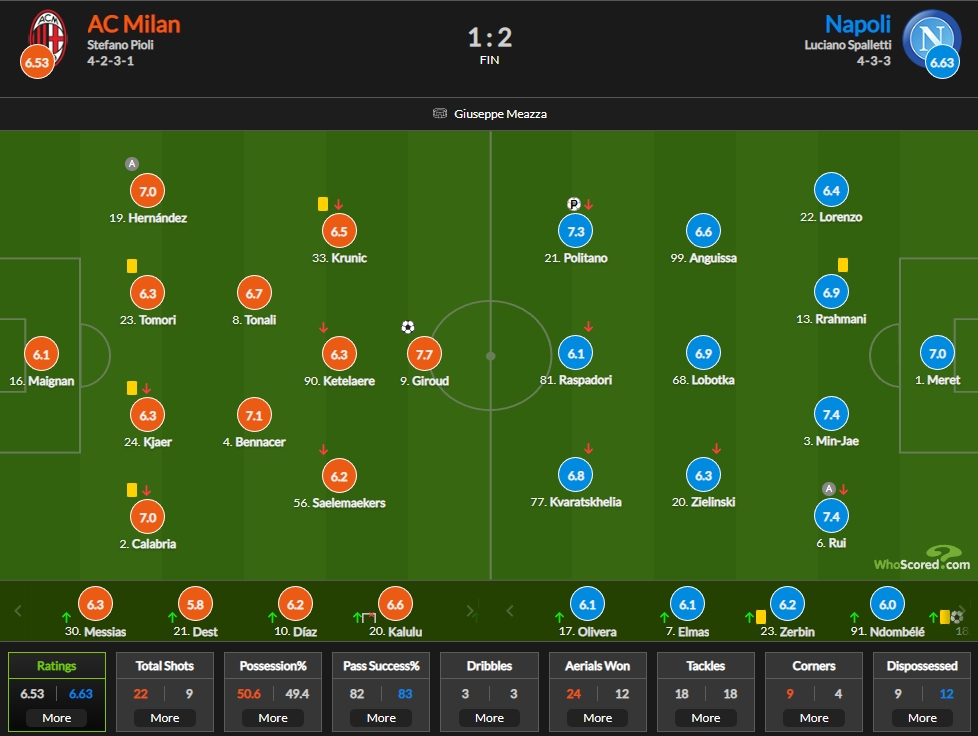This screenshot has width=978, height=736.
Task: Click the goal ball icon above Giroud
Action: [x=408, y=327]
